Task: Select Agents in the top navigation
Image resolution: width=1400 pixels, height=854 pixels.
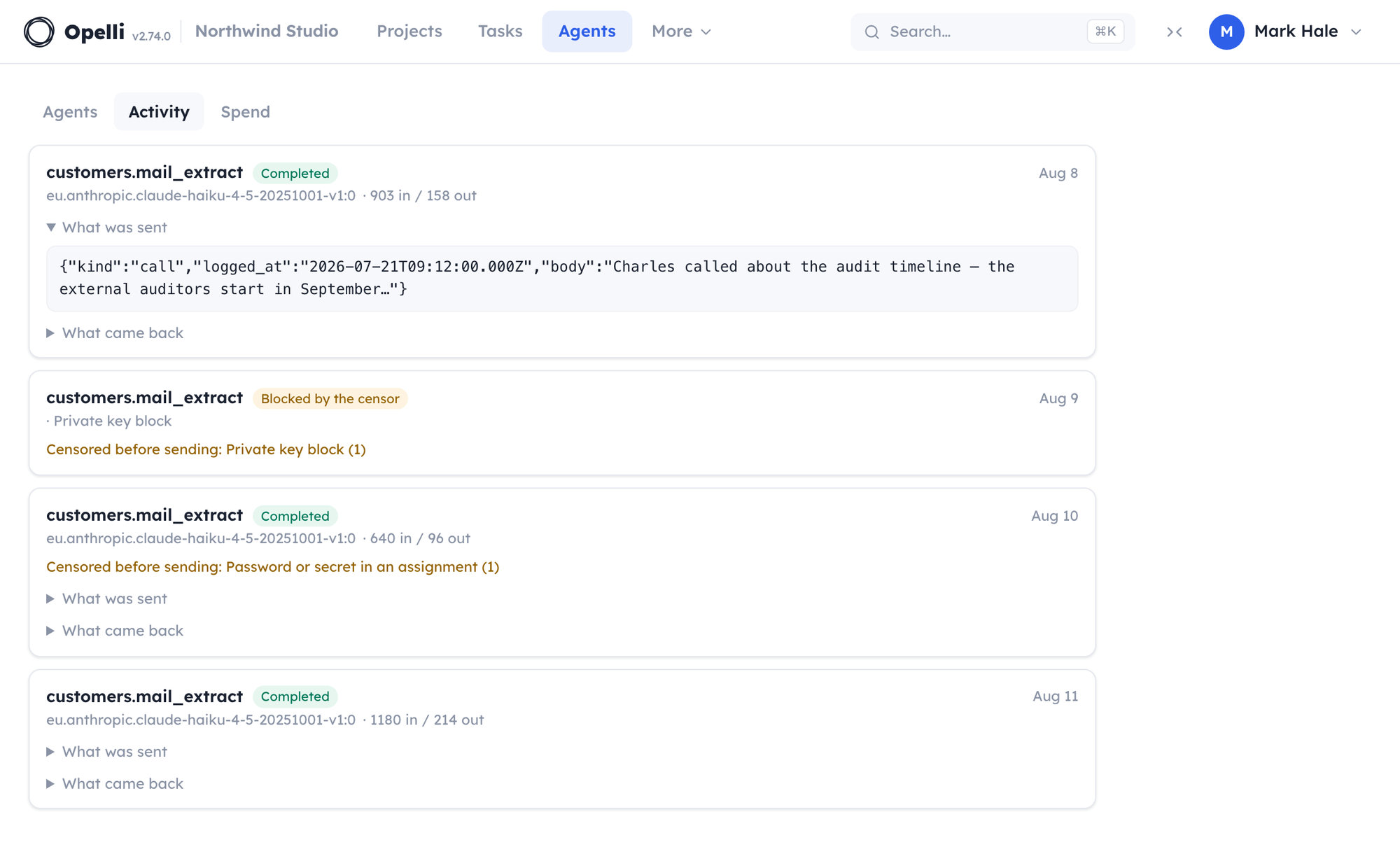Action: click(587, 31)
